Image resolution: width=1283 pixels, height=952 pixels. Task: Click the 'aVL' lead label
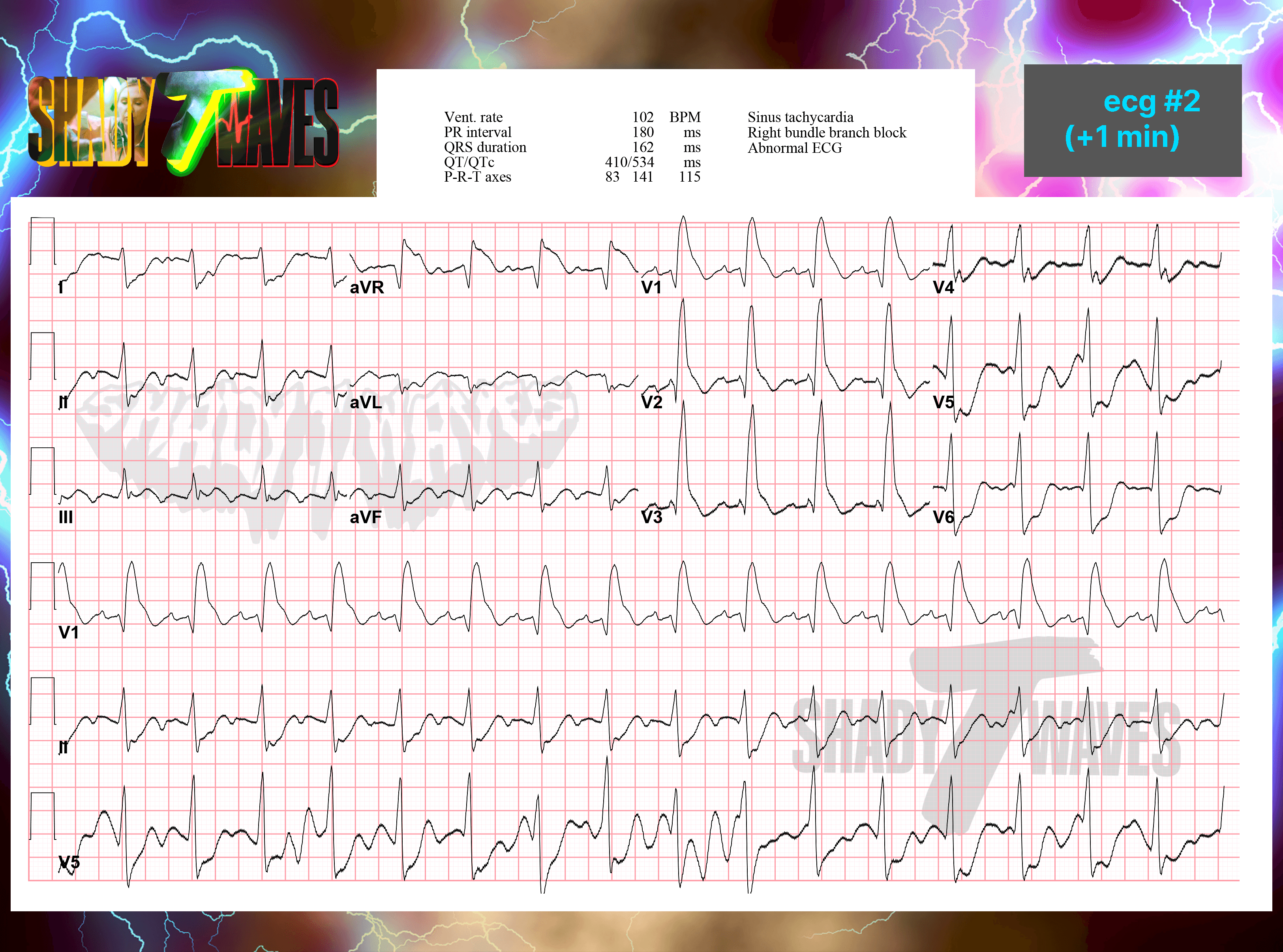(366, 402)
